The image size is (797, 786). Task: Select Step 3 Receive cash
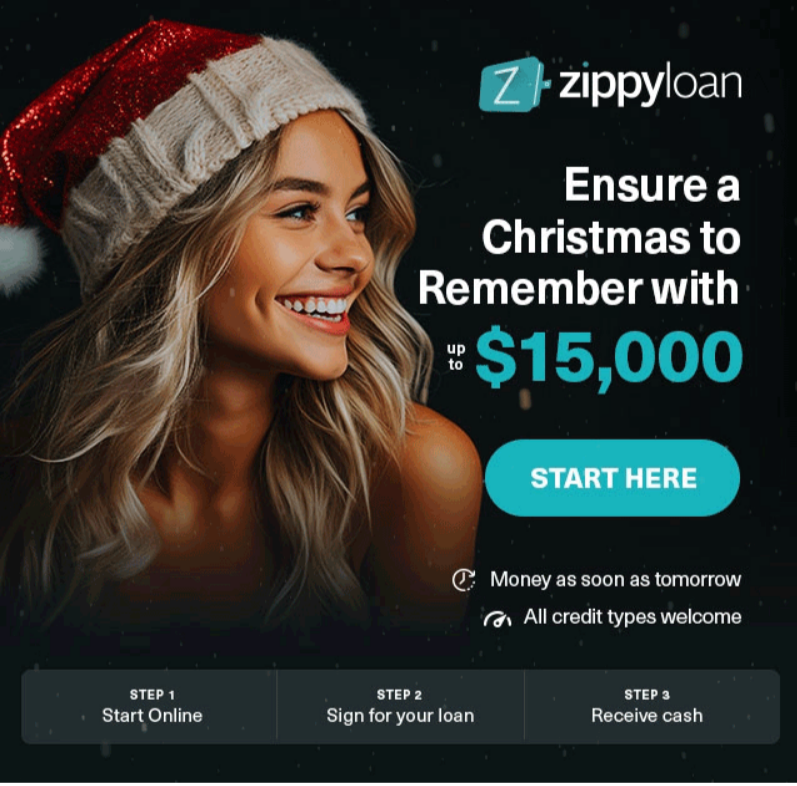(647, 707)
